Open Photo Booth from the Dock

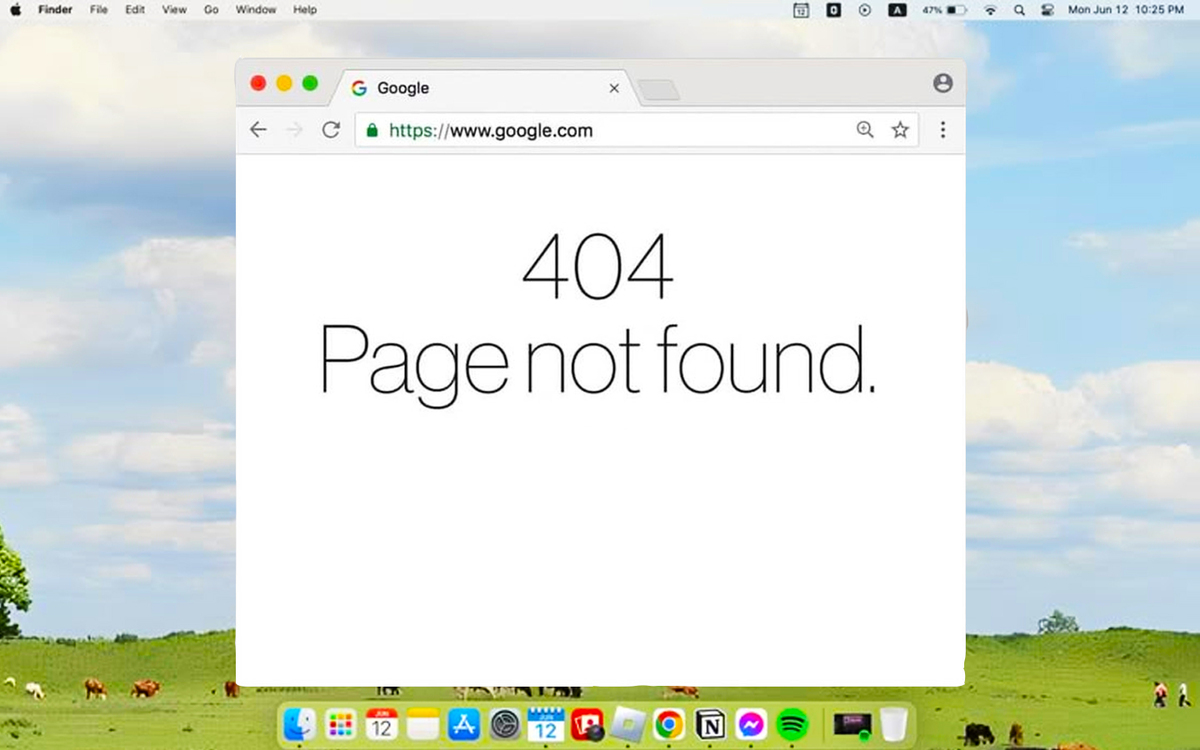587,724
